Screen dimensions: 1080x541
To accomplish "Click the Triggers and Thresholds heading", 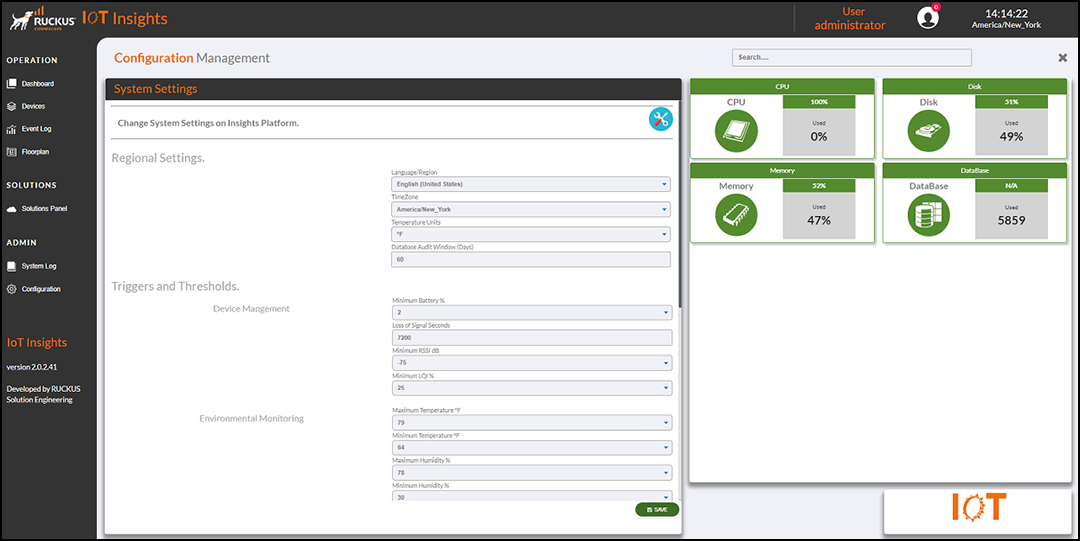I will (x=175, y=286).
